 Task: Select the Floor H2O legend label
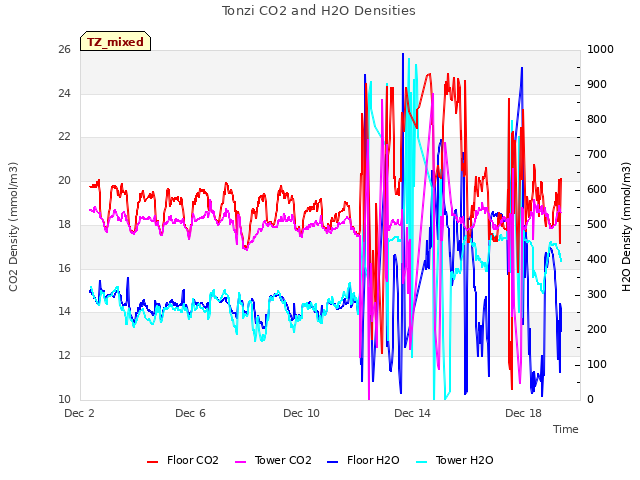click(x=373, y=460)
